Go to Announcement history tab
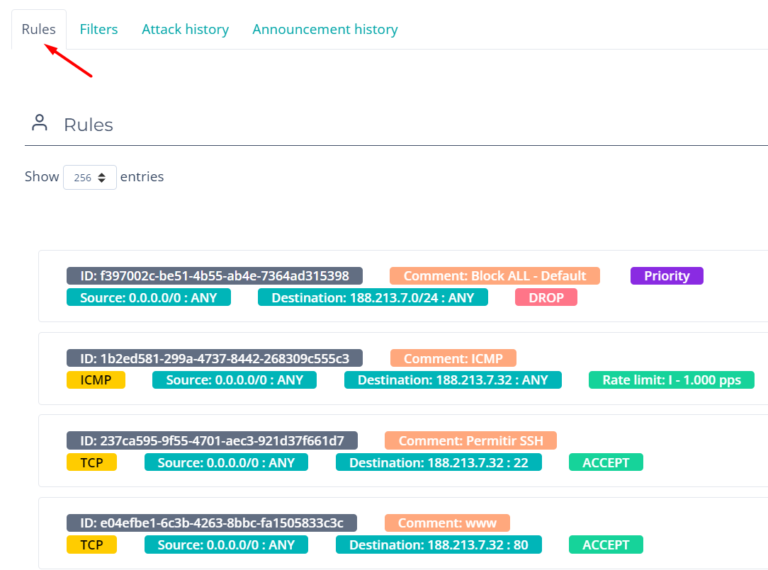Viewport: 768px width, 570px height. click(325, 29)
